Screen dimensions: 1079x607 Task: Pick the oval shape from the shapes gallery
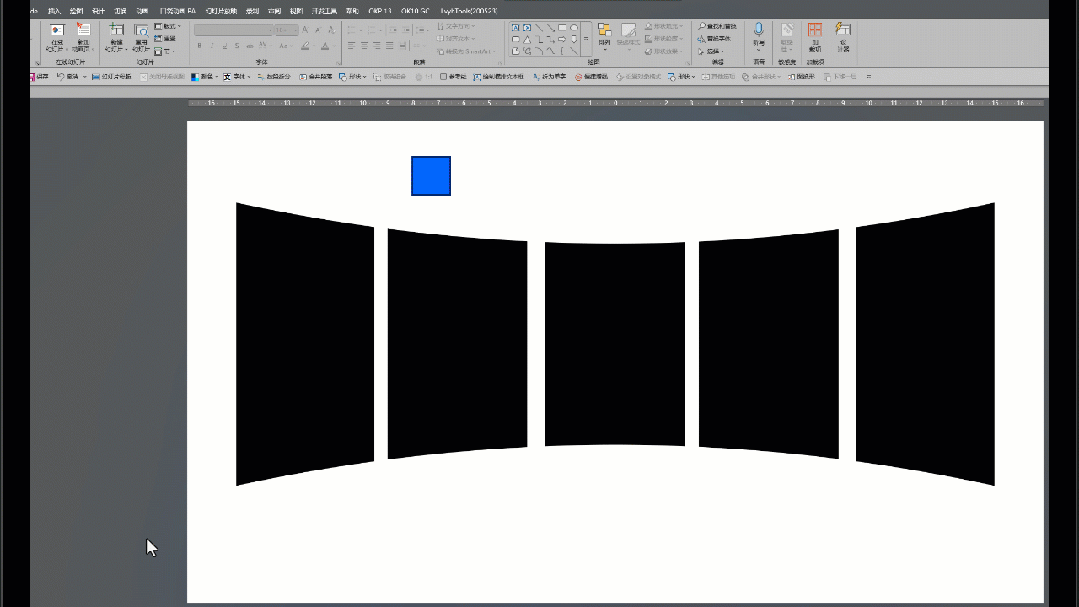pyautogui.click(x=574, y=28)
